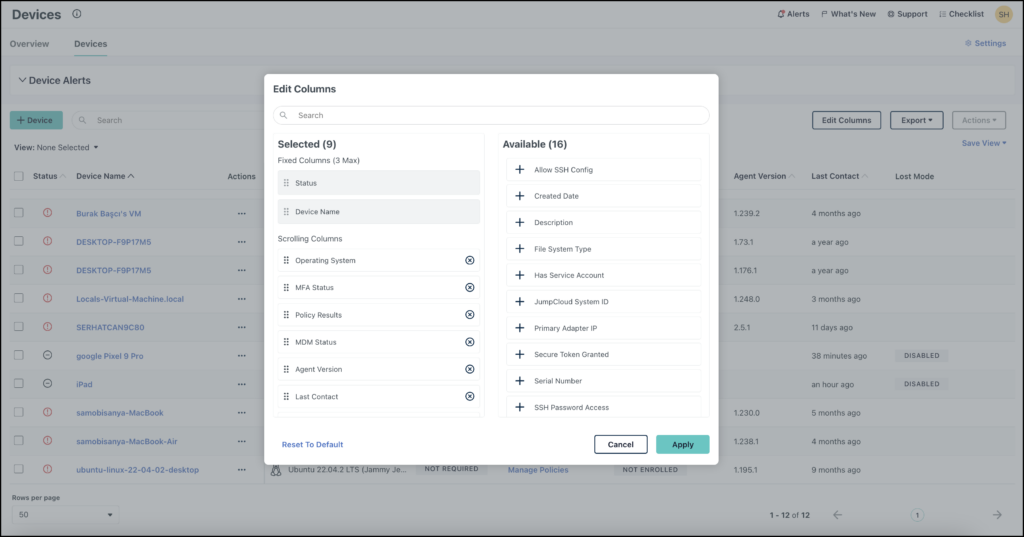Click Reset To Default link
The image size is (1024, 537).
click(x=312, y=444)
